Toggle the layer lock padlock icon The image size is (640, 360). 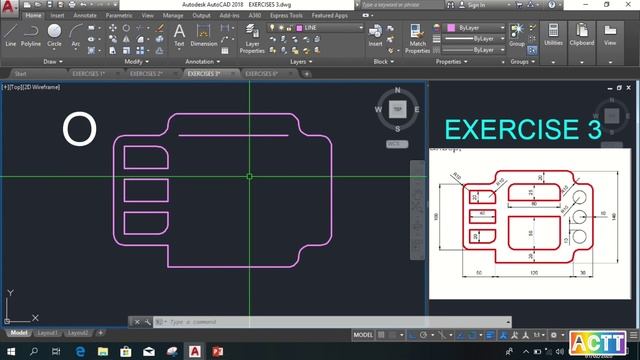click(x=289, y=28)
